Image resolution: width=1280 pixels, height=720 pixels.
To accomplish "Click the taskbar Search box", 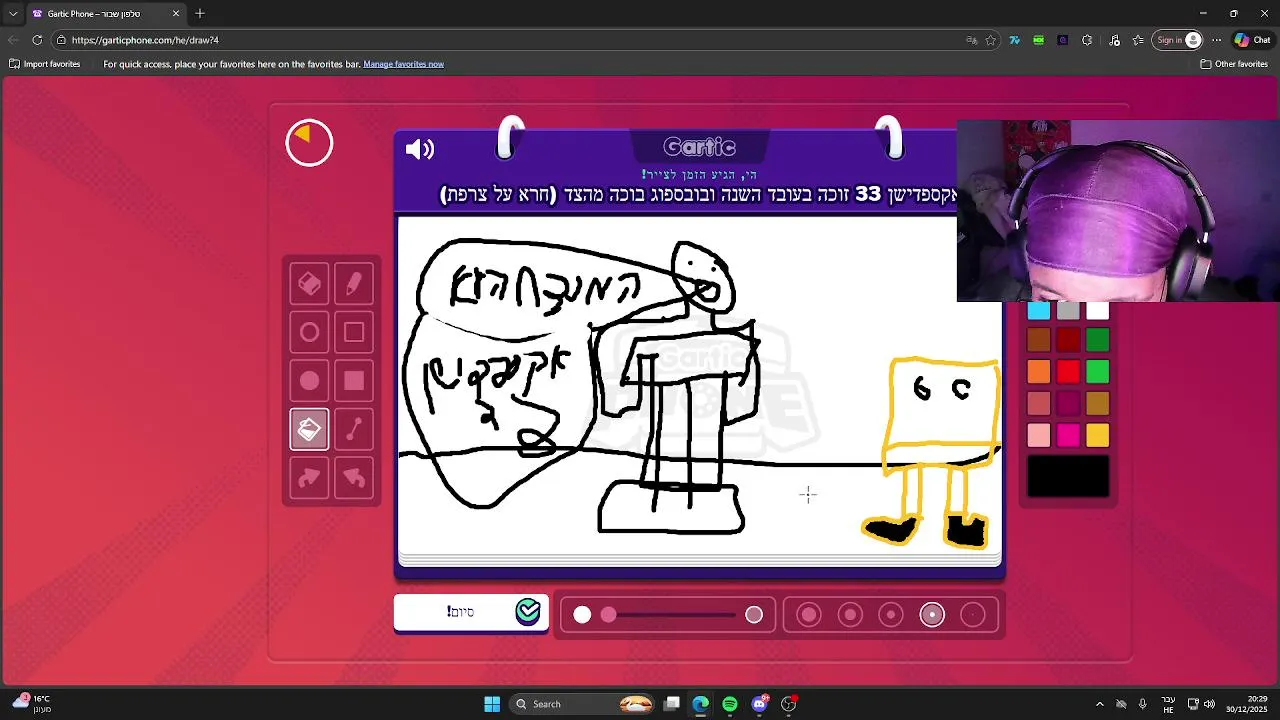I will click(584, 704).
